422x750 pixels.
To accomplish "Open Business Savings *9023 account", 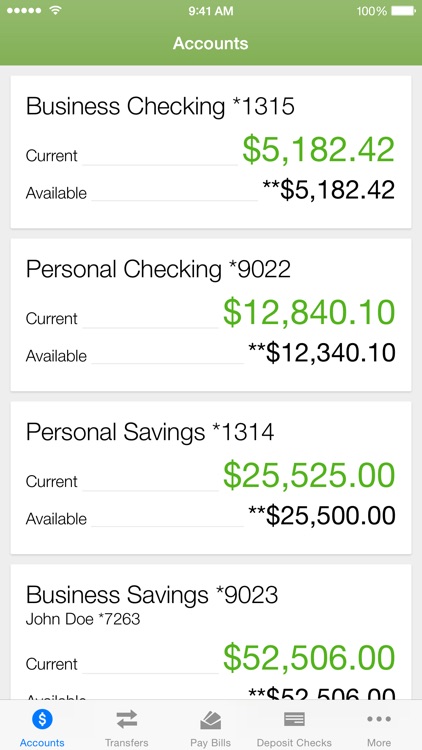I will pos(211,632).
